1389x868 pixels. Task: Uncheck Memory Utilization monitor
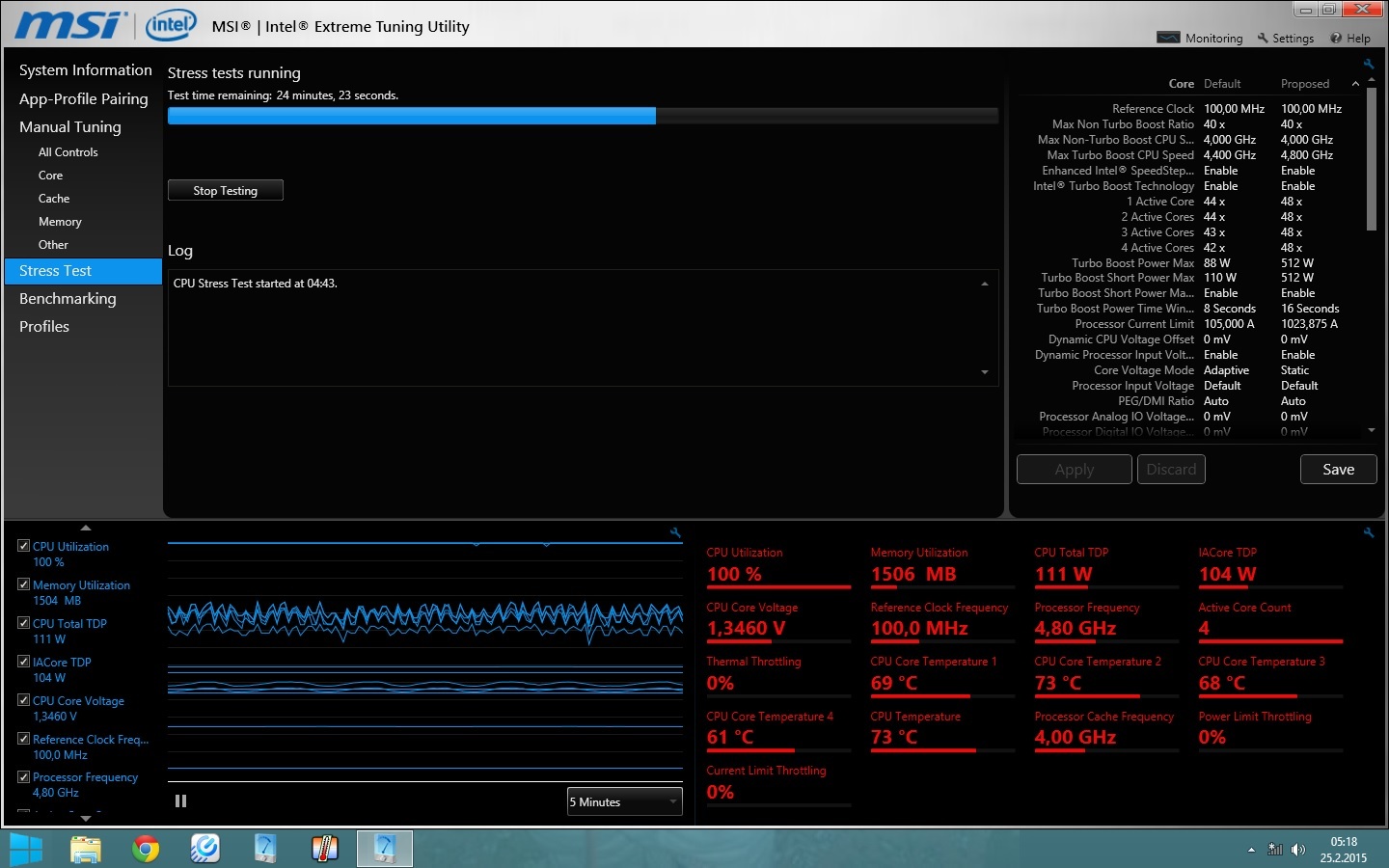24,584
